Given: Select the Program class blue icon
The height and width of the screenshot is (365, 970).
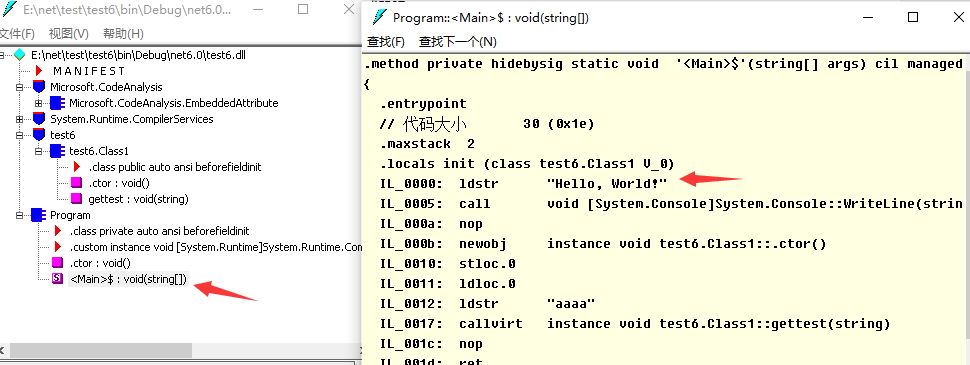Looking at the screenshot, I should [x=38, y=215].
